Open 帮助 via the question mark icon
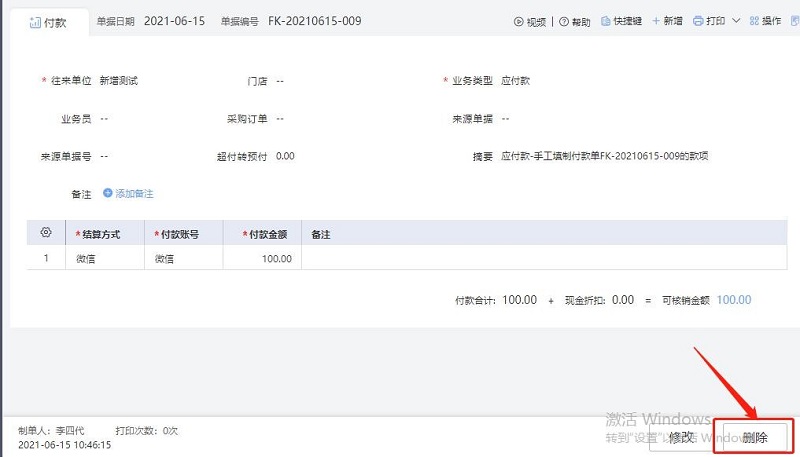 [x=564, y=21]
